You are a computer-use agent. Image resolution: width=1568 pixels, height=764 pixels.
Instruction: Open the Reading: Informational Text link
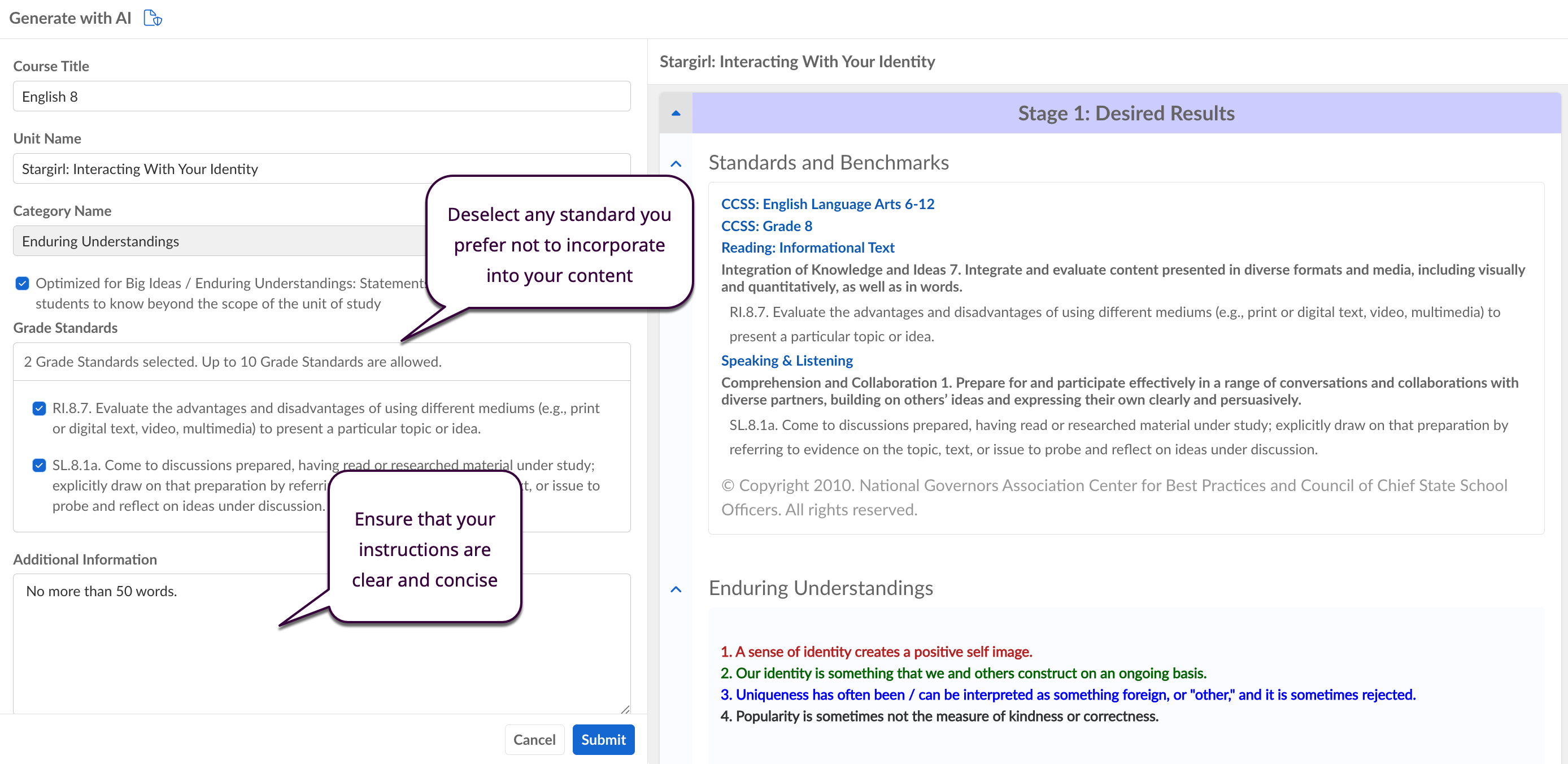[x=807, y=248]
